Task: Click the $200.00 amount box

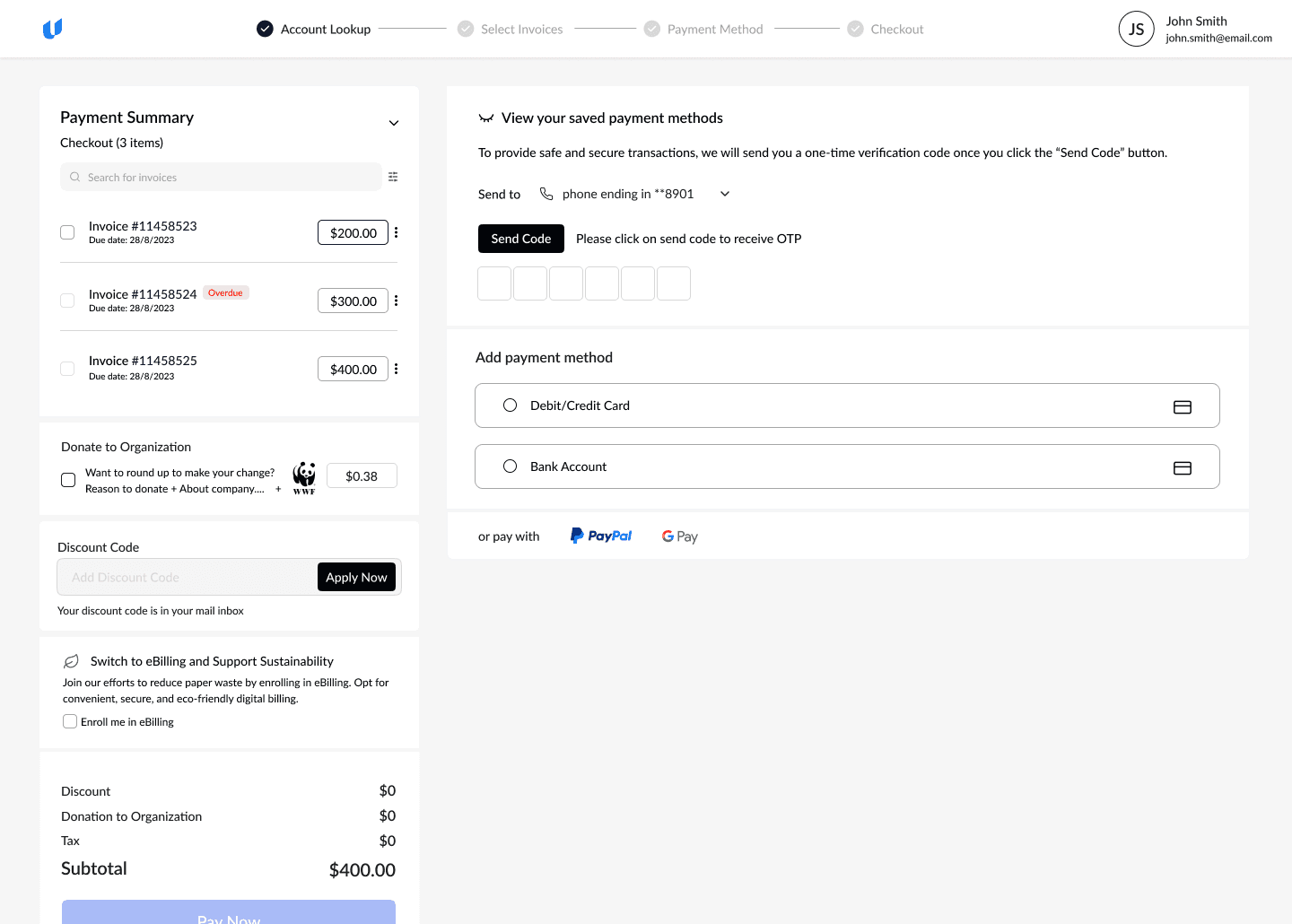Action: coord(354,232)
